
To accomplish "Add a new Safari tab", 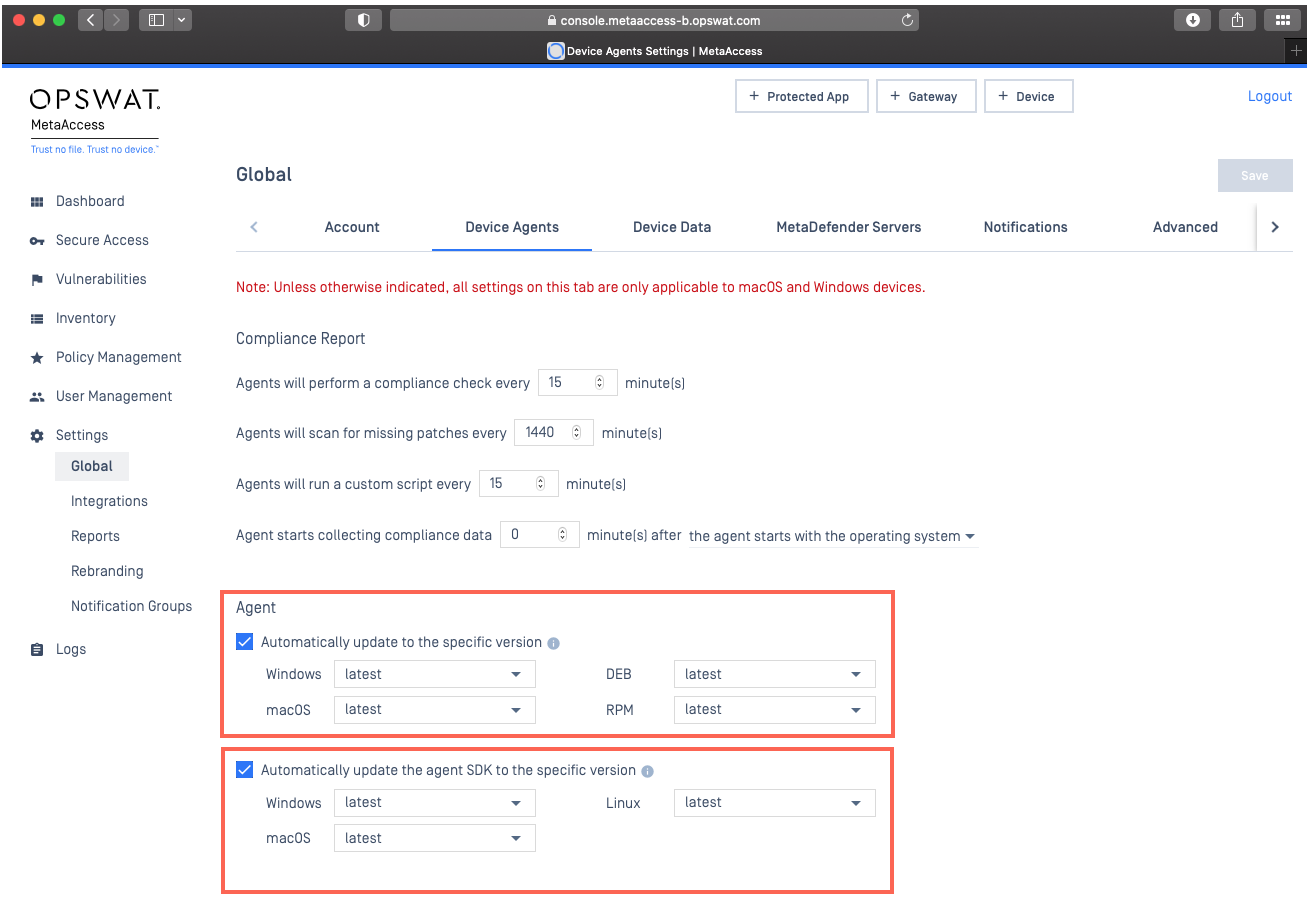I will 1296,51.
